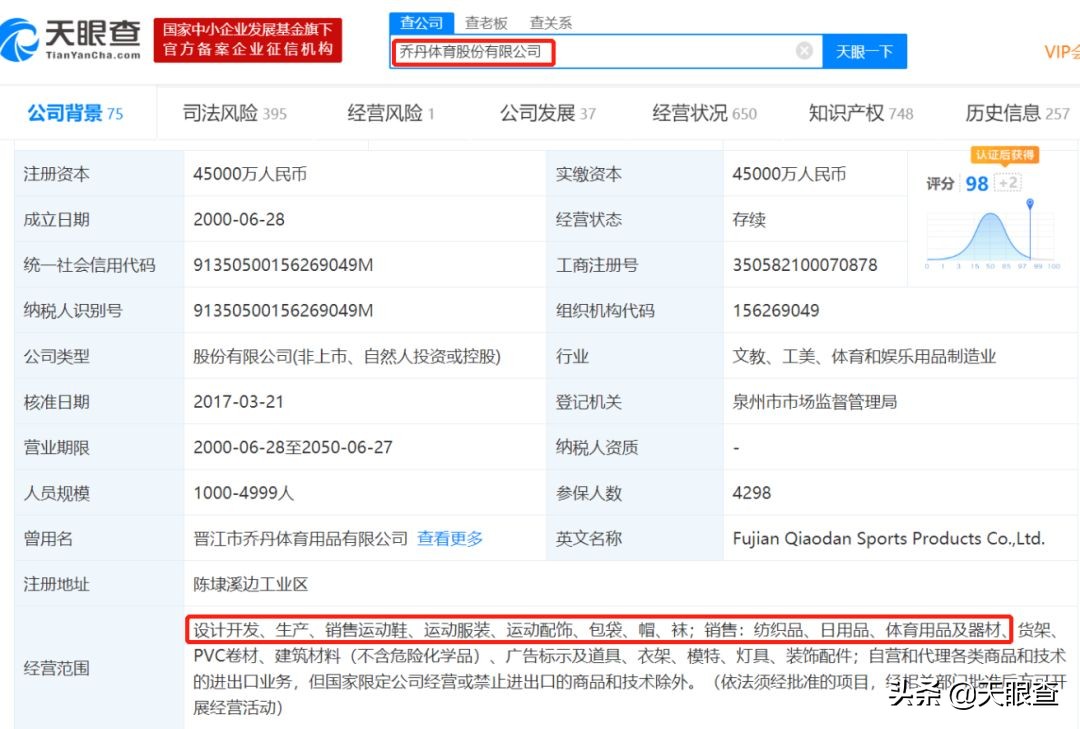Click the 实缴资本 value 45000万人民币
Image resolution: width=1080 pixels, height=729 pixels.
click(789, 174)
